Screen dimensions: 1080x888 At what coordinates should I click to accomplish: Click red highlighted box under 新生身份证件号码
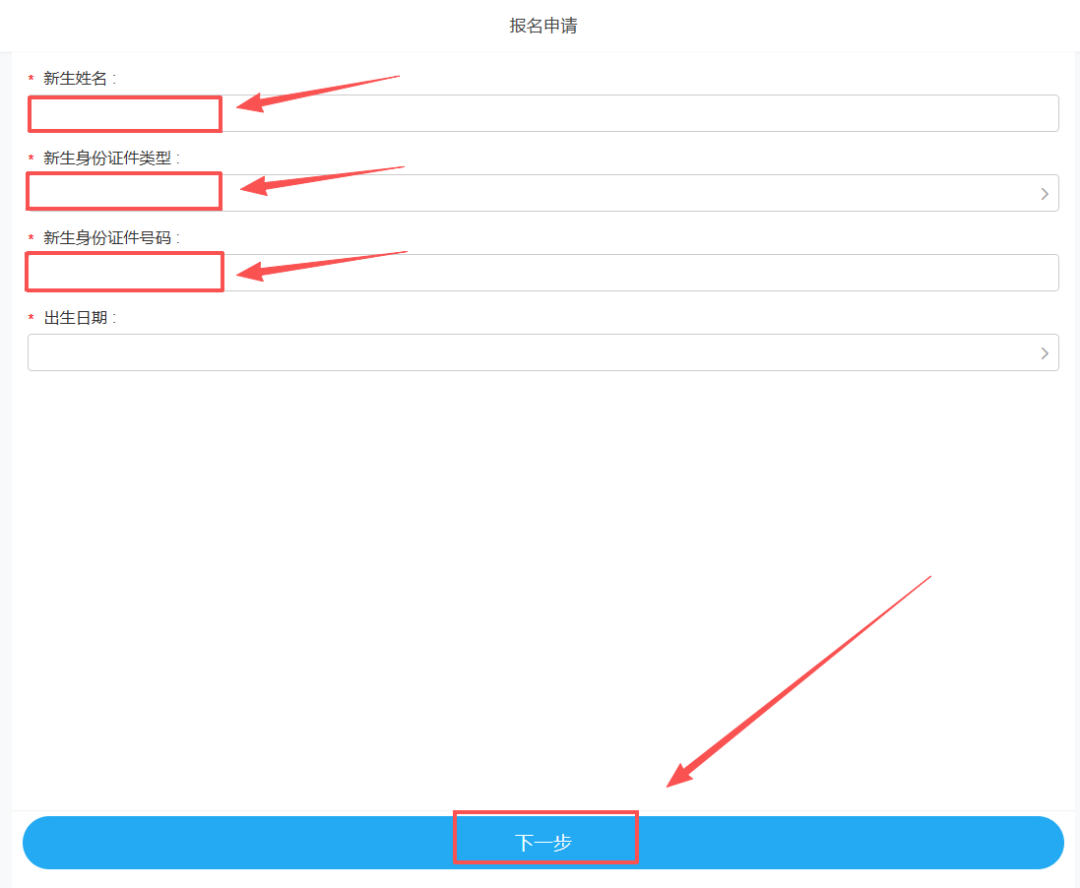[125, 271]
